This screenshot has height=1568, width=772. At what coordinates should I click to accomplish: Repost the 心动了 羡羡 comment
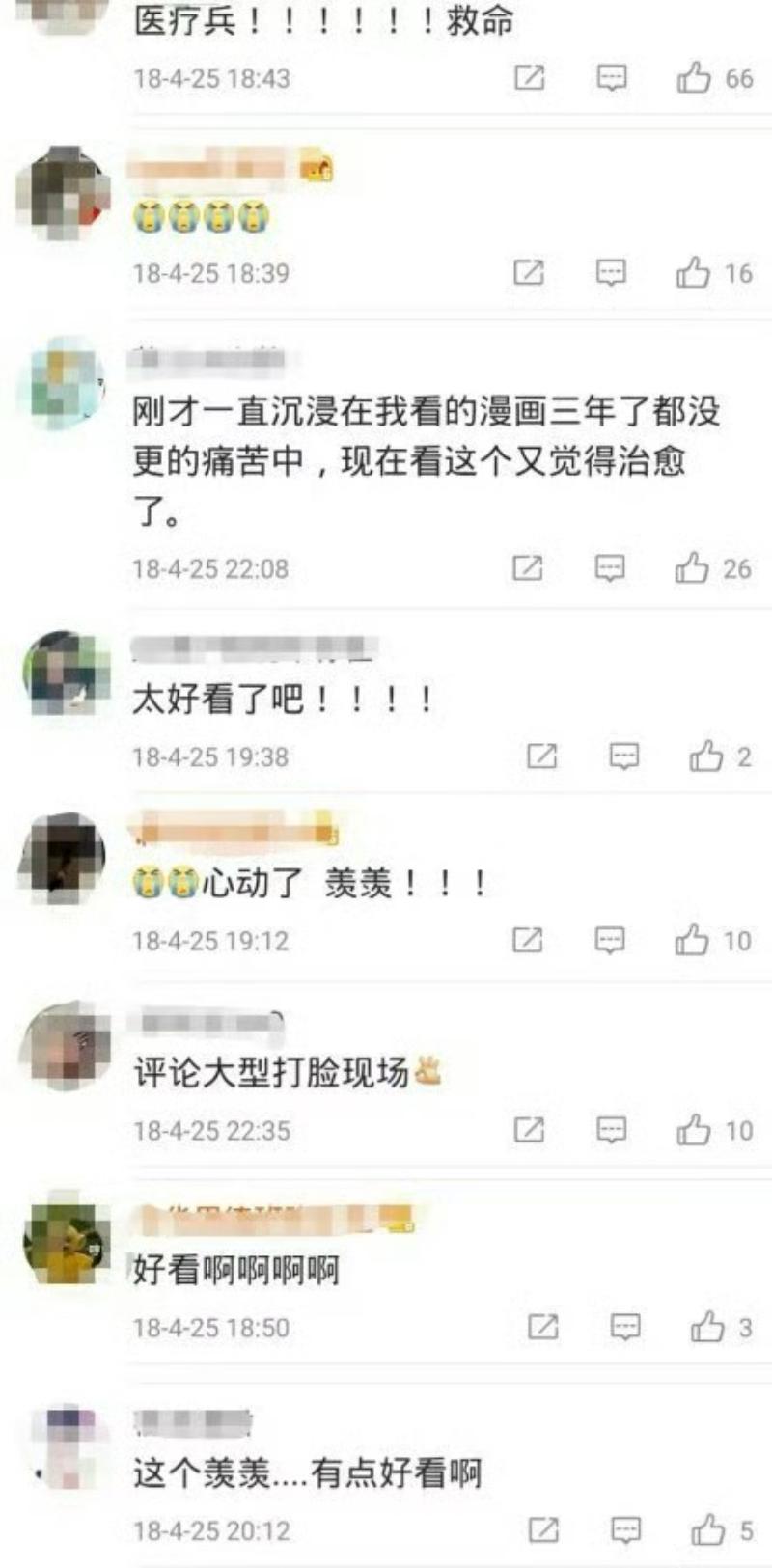click(528, 940)
